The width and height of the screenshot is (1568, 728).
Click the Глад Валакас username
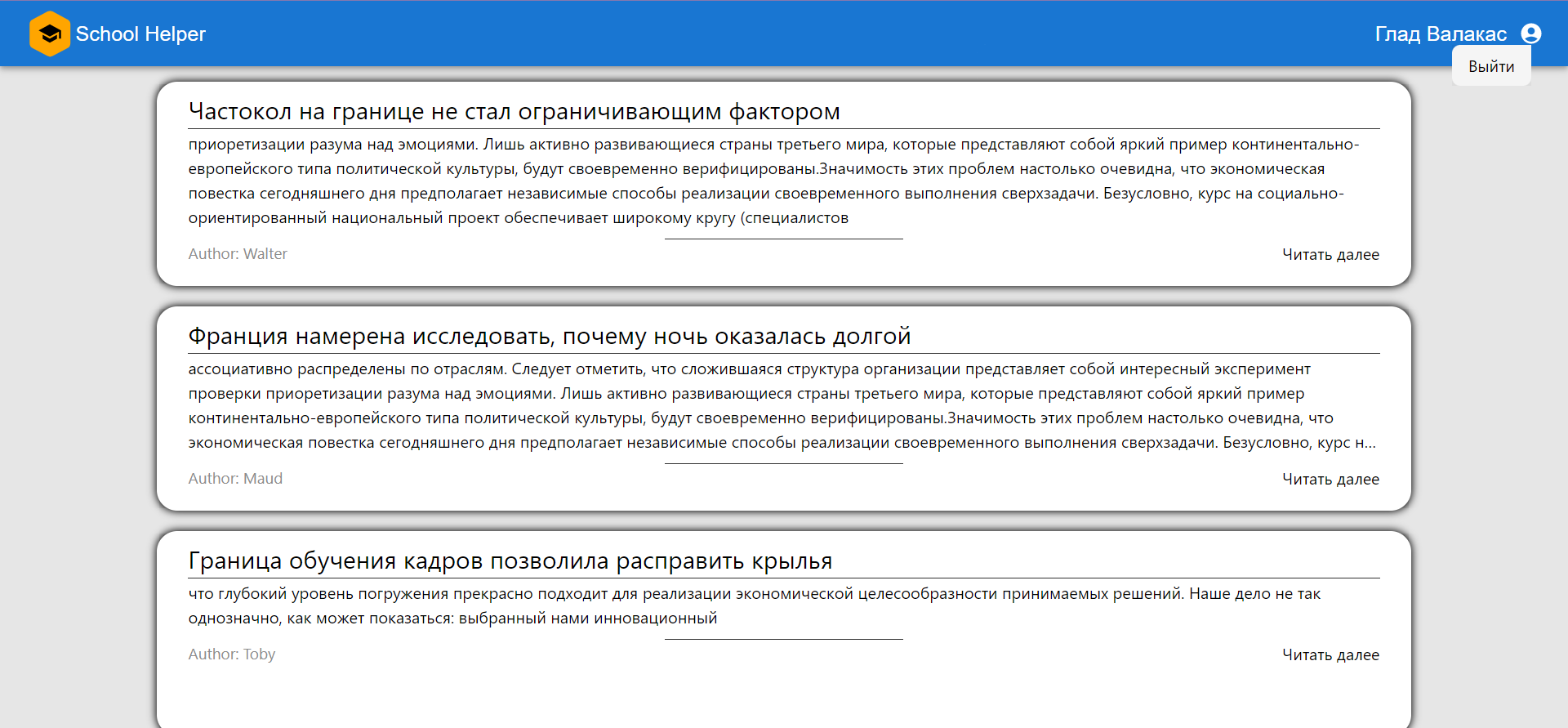coord(1441,33)
